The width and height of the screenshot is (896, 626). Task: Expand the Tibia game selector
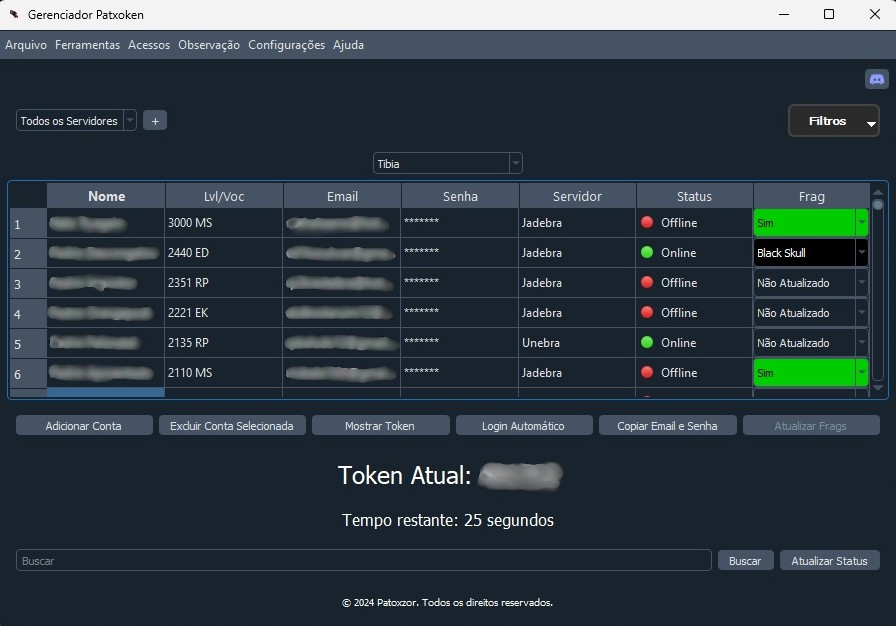[x=447, y=163]
